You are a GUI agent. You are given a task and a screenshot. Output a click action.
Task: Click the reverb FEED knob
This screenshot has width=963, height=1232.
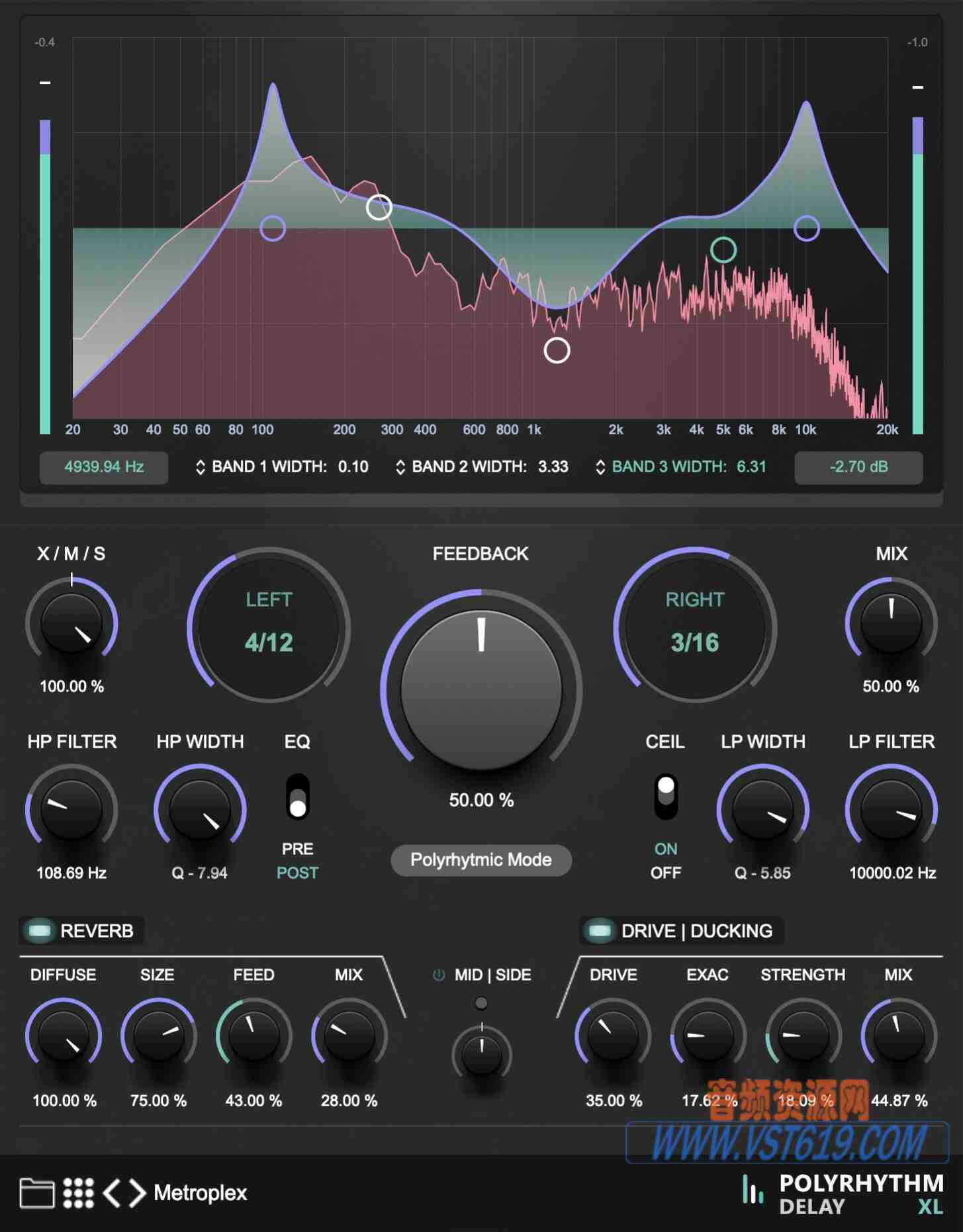click(x=253, y=1036)
